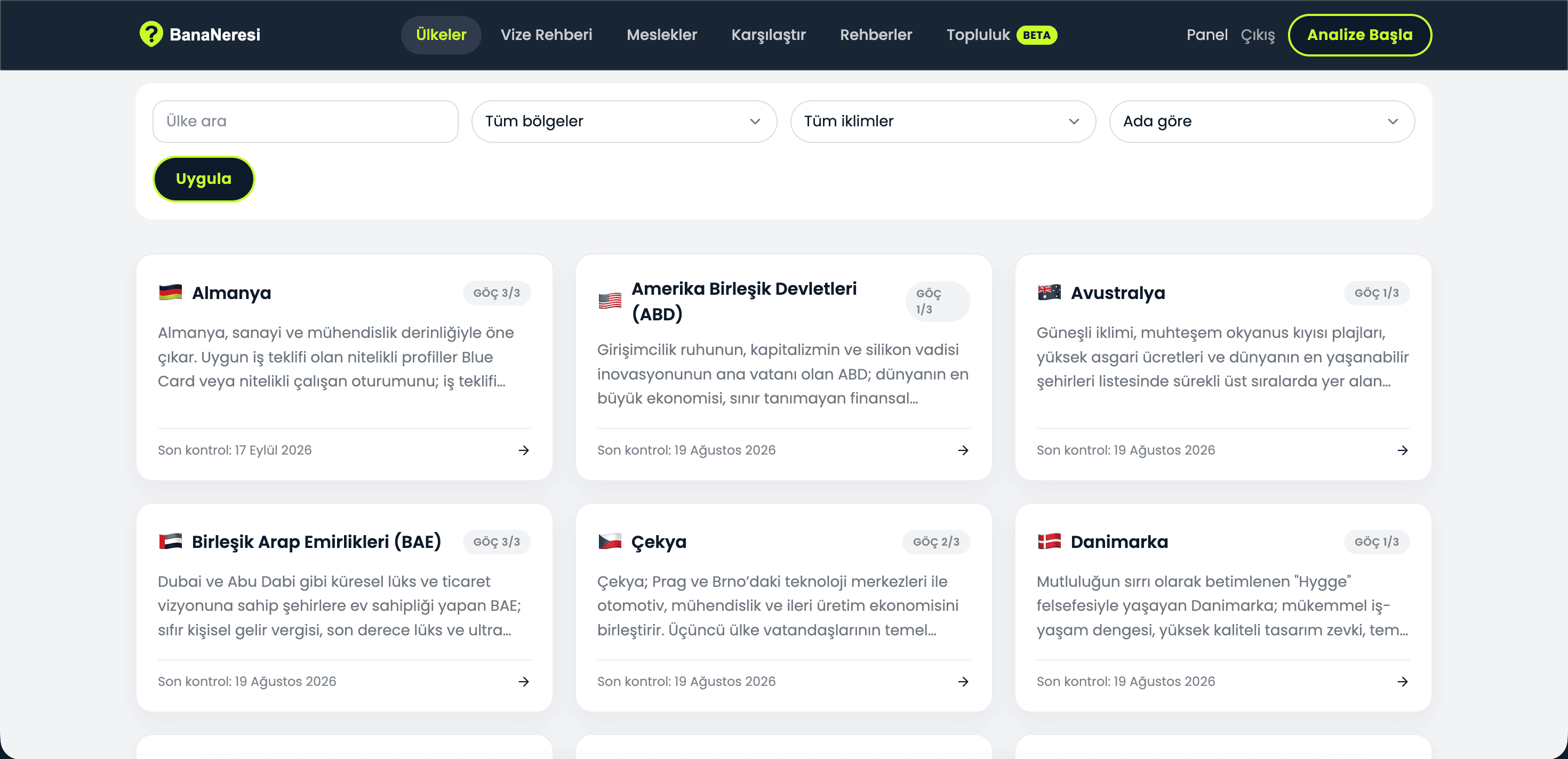Image resolution: width=1568 pixels, height=759 pixels.
Task: Open the Vize Rehberi menu item
Action: (x=546, y=35)
